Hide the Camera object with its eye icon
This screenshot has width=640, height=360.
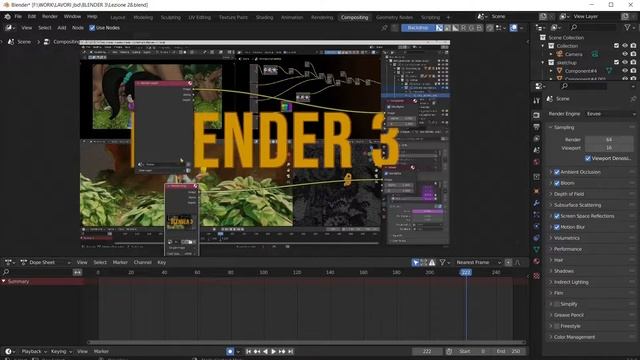point(625,54)
